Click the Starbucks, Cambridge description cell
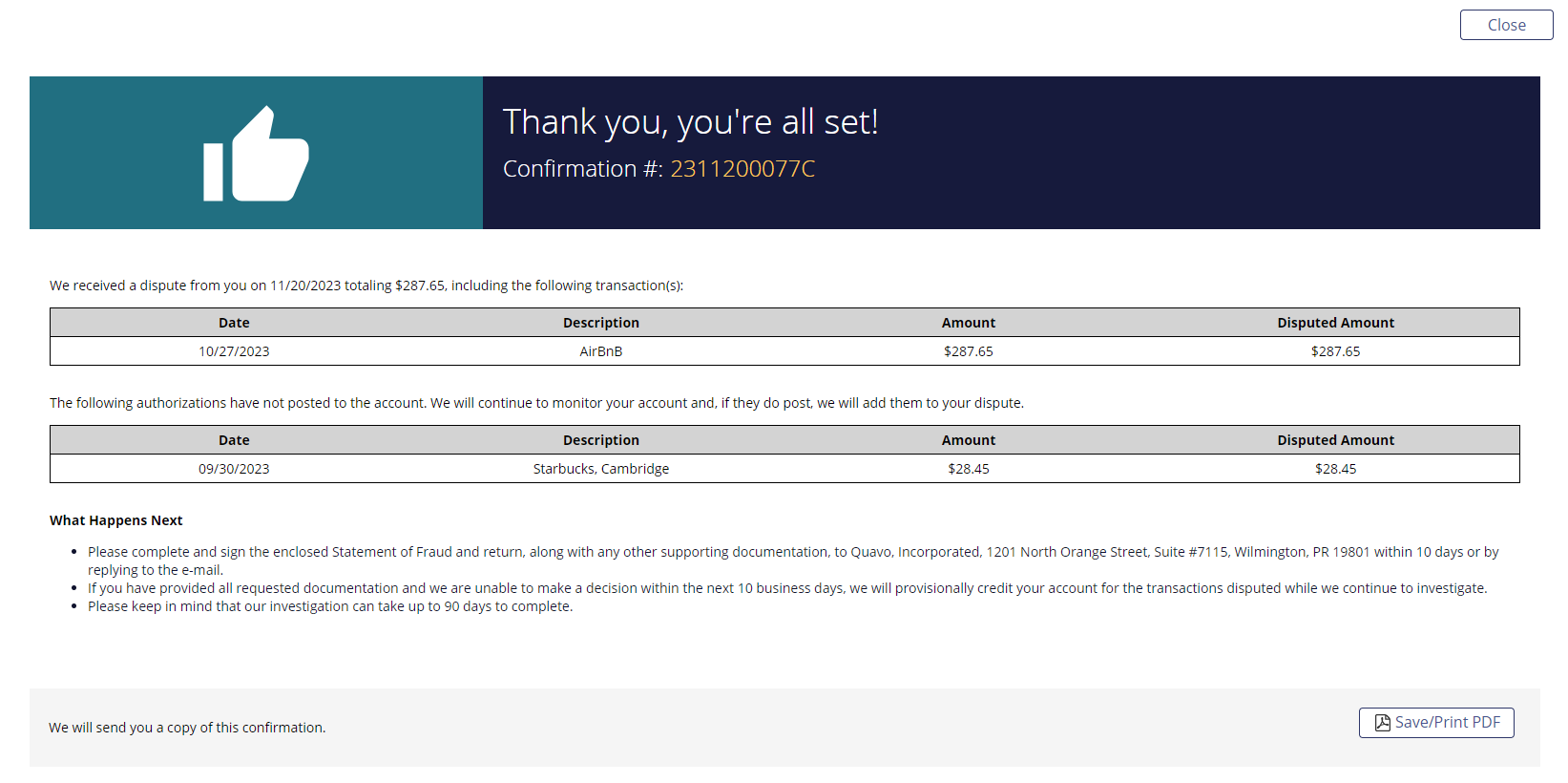1568x783 pixels. [601, 469]
